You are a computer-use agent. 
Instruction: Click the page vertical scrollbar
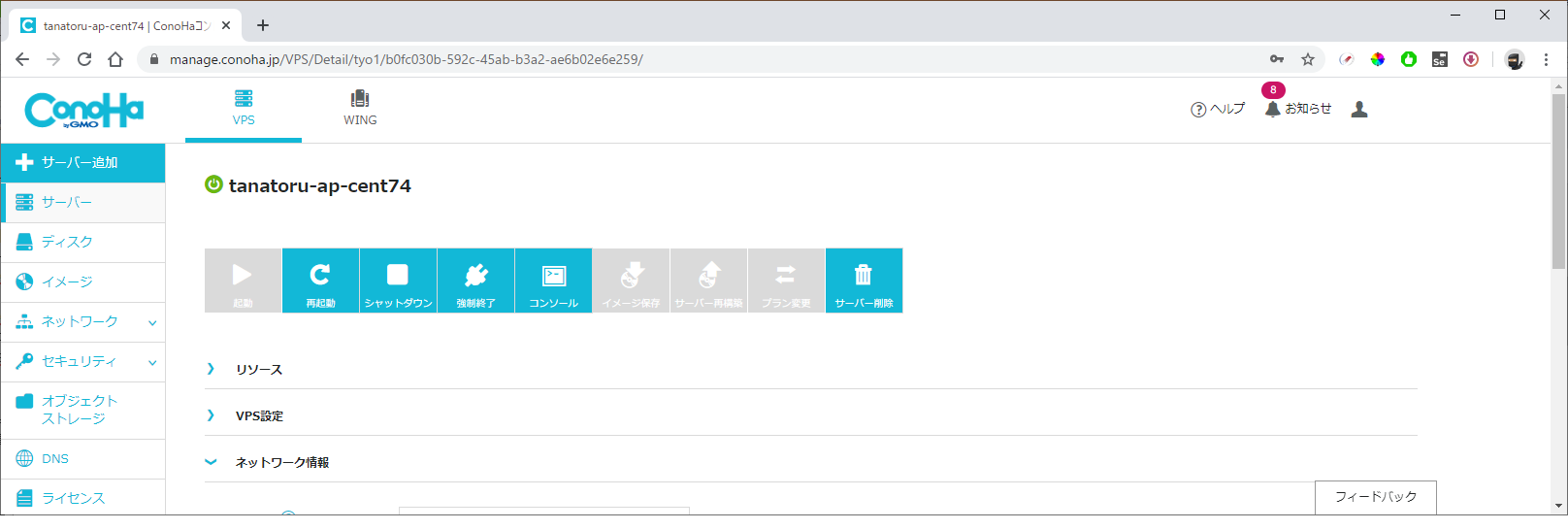[1558, 182]
